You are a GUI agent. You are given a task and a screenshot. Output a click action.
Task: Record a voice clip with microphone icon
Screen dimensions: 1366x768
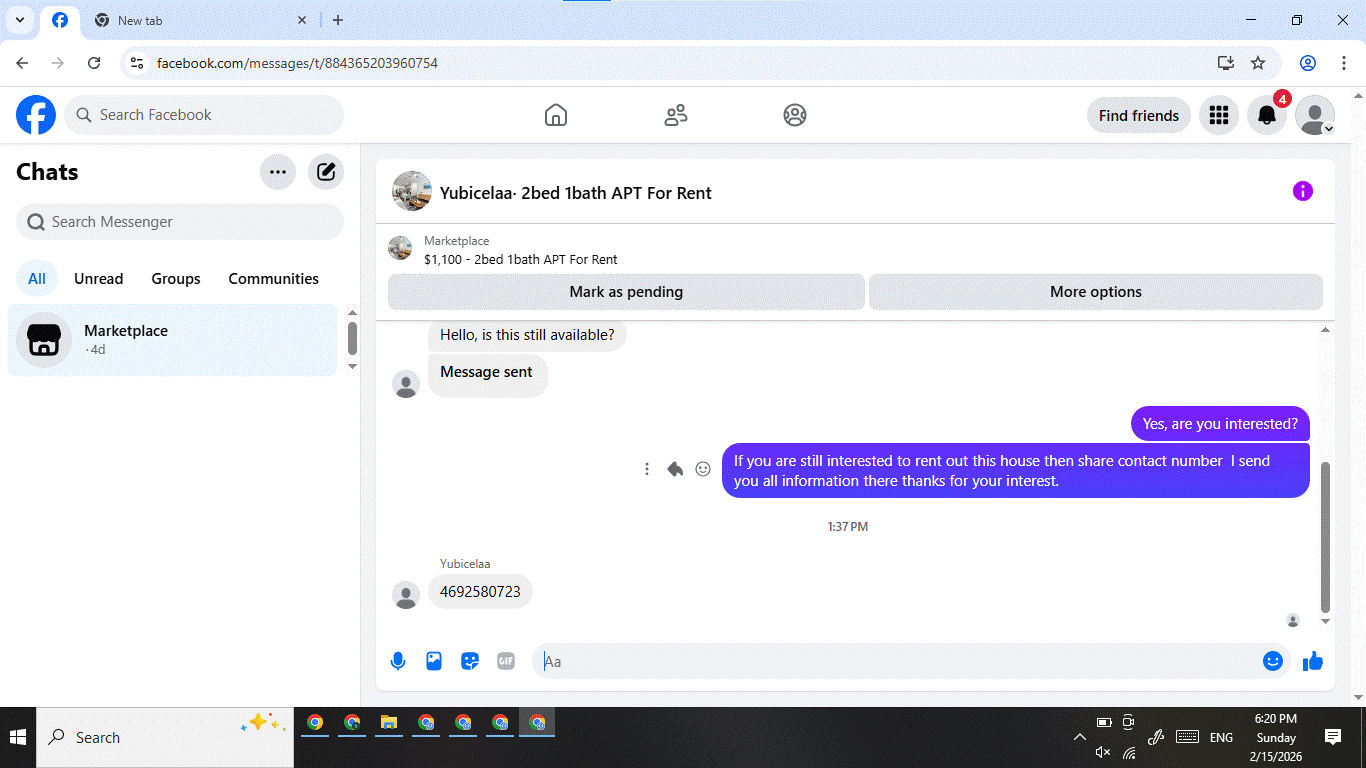pos(398,661)
